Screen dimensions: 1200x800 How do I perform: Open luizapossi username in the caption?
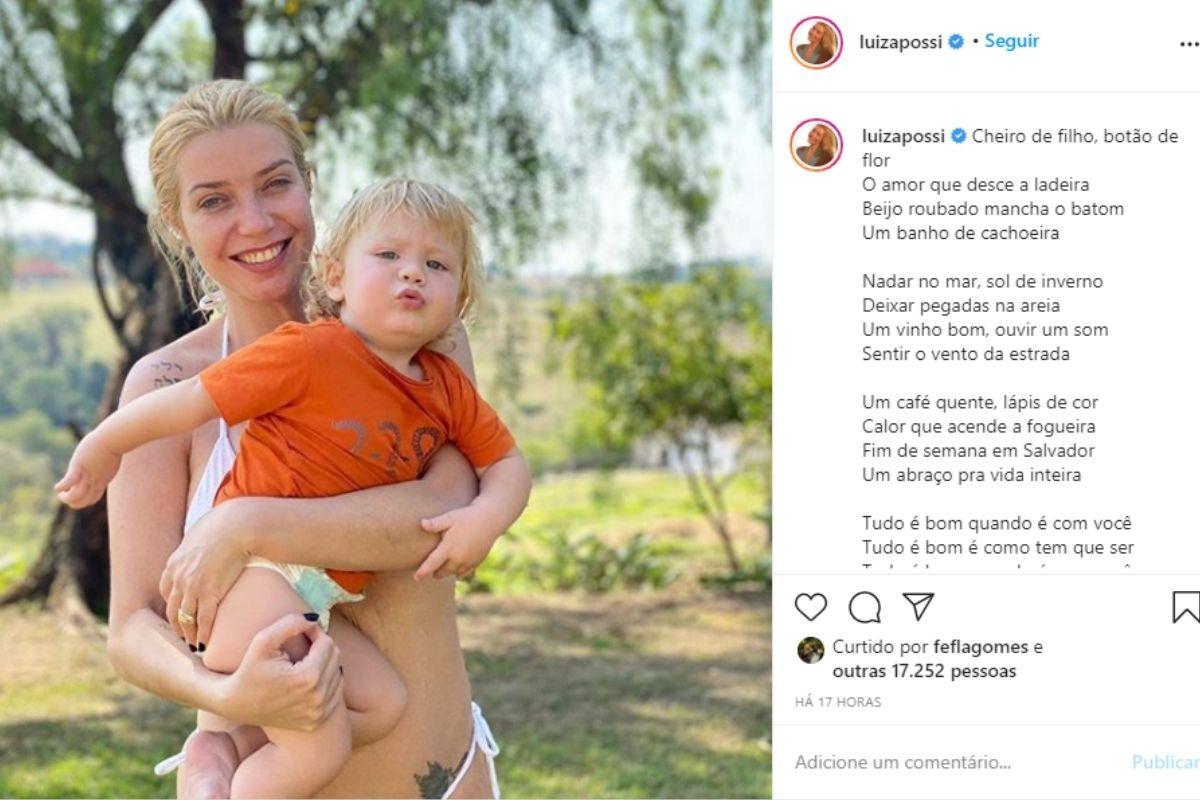pos(903,137)
